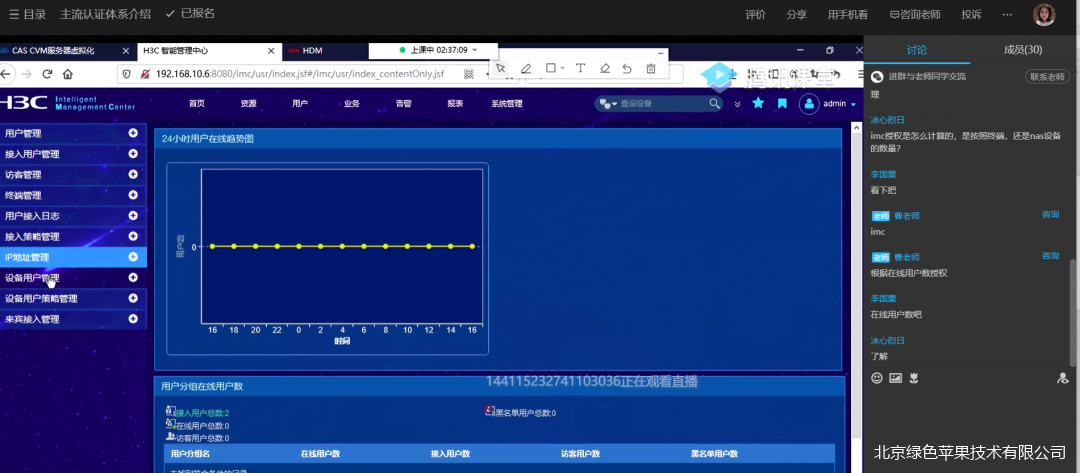Click the tracking protection shield icon
This screenshot has width=1080, height=473.
pyautogui.click(x=126, y=74)
